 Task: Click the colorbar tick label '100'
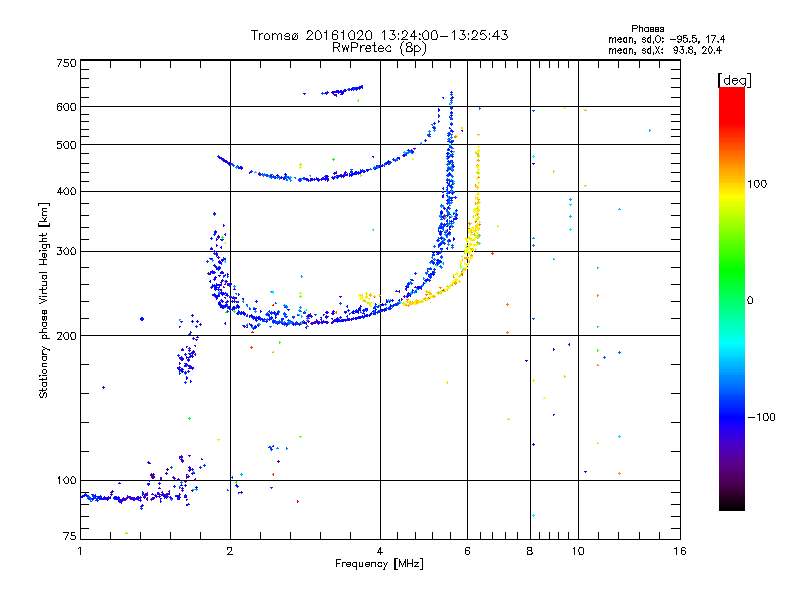click(x=757, y=184)
